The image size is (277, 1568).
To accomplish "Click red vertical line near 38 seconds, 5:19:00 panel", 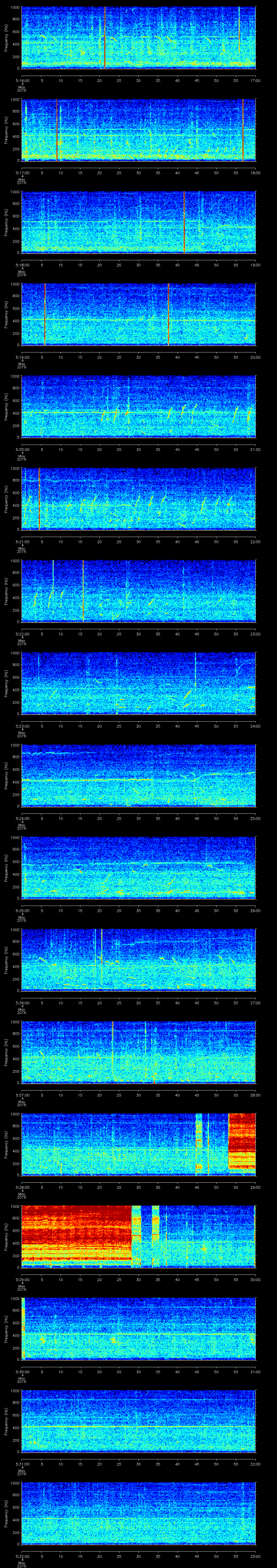I will (x=168, y=314).
